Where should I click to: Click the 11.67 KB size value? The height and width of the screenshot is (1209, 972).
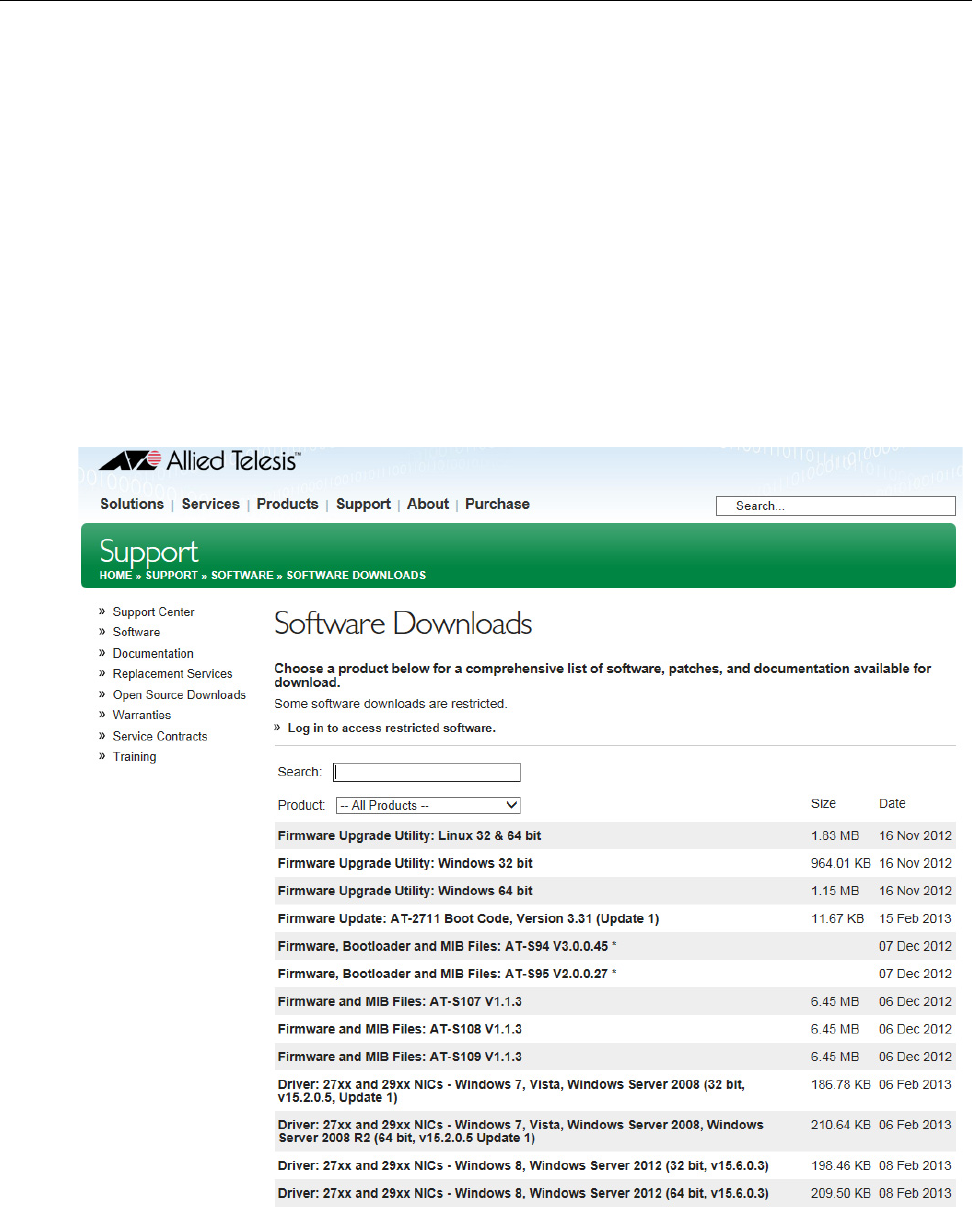pos(837,918)
